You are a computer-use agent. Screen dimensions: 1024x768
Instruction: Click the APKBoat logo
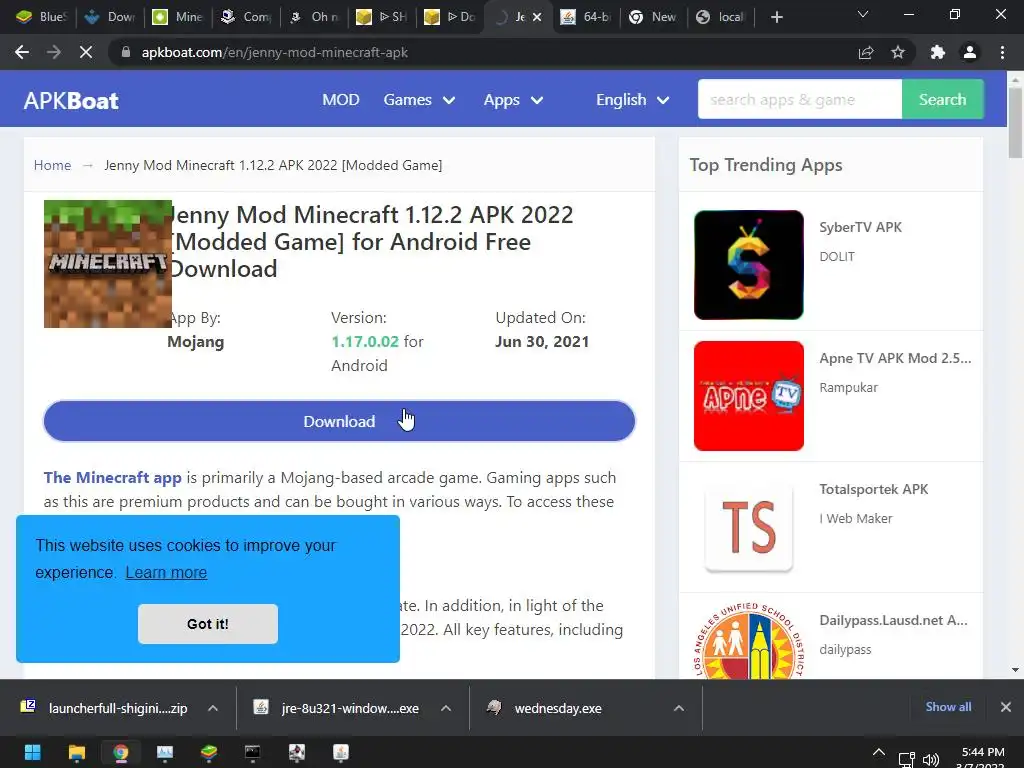coord(71,101)
